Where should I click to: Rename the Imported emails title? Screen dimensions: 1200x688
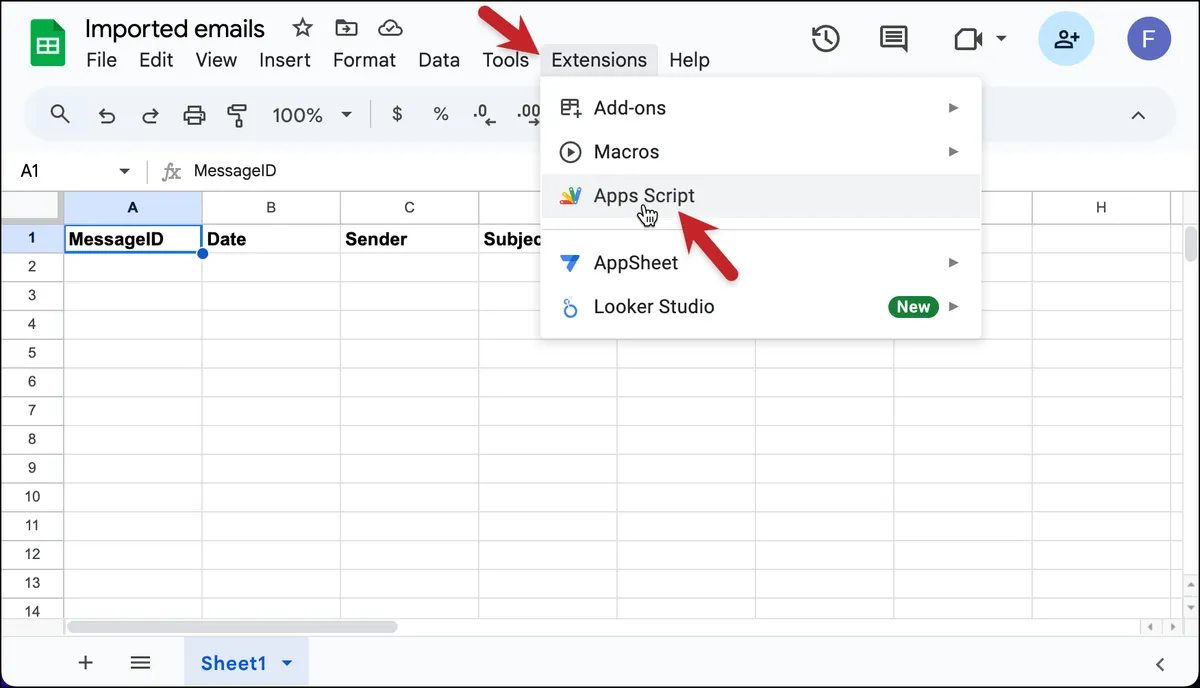(x=175, y=28)
